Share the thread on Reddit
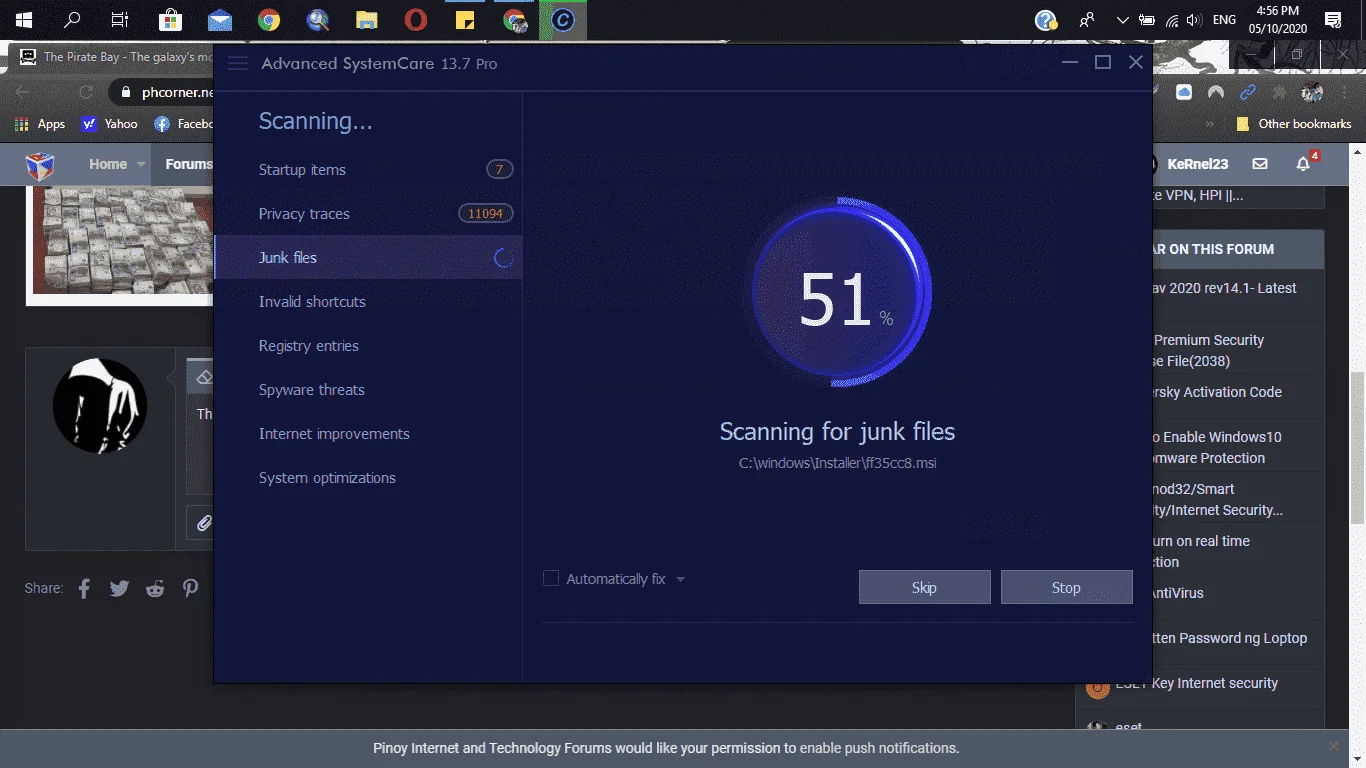The image size is (1366, 768). point(155,588)
